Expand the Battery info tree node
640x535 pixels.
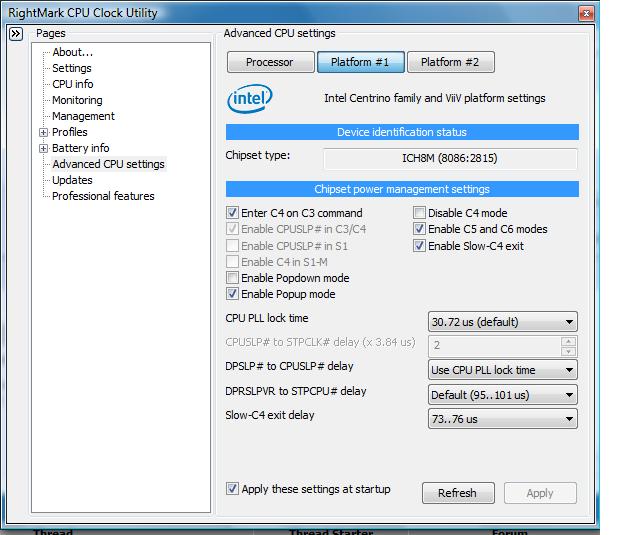tap(43, 149)
